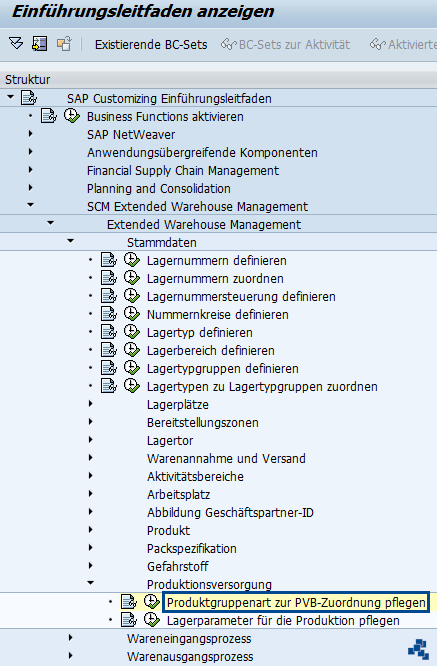437x666 pixels.
Task: Select Financial Supply Chain Management item
Action: tap(183, 171)
